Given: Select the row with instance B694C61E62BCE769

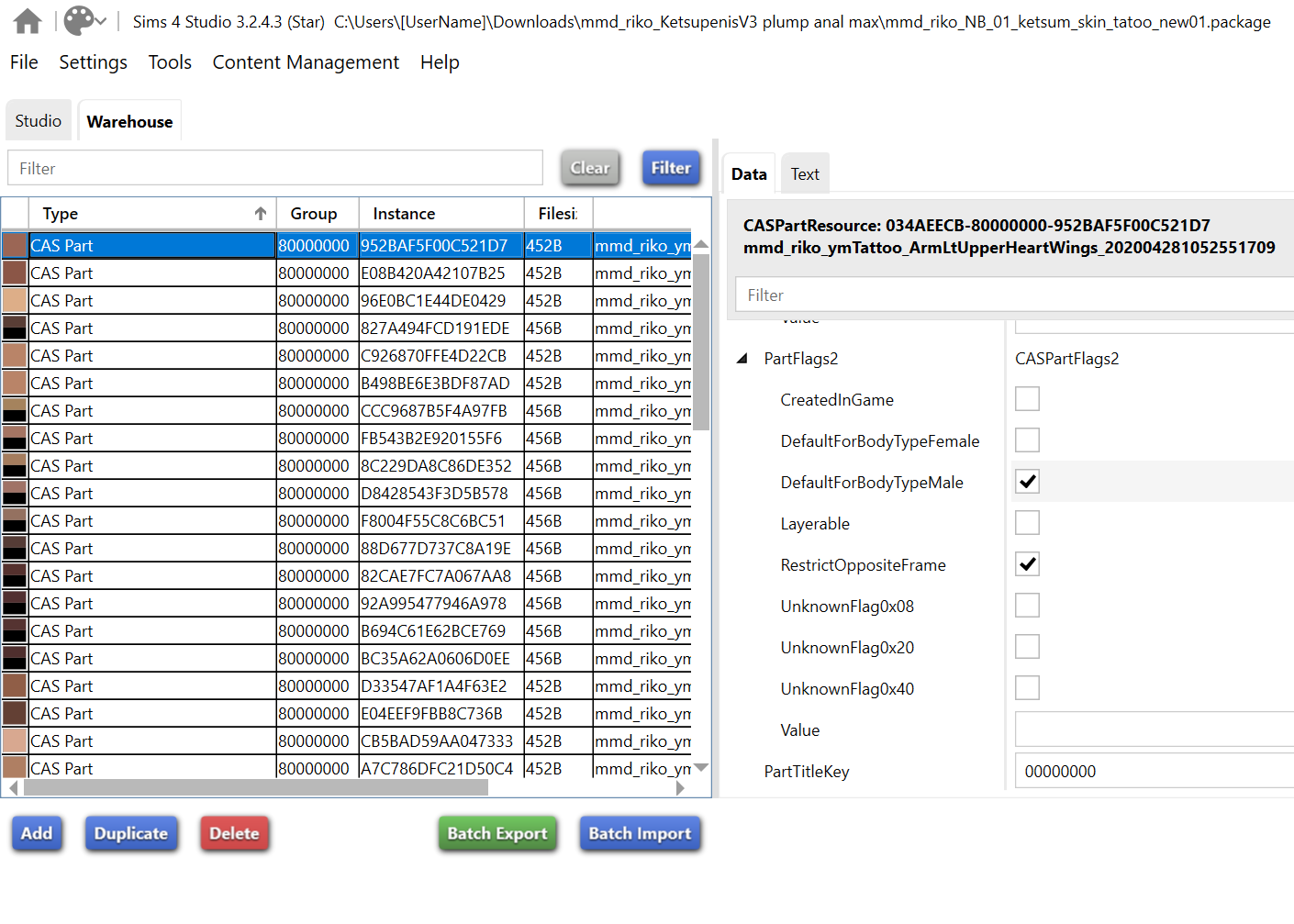Looking at the screenshot, I should 347,630.
